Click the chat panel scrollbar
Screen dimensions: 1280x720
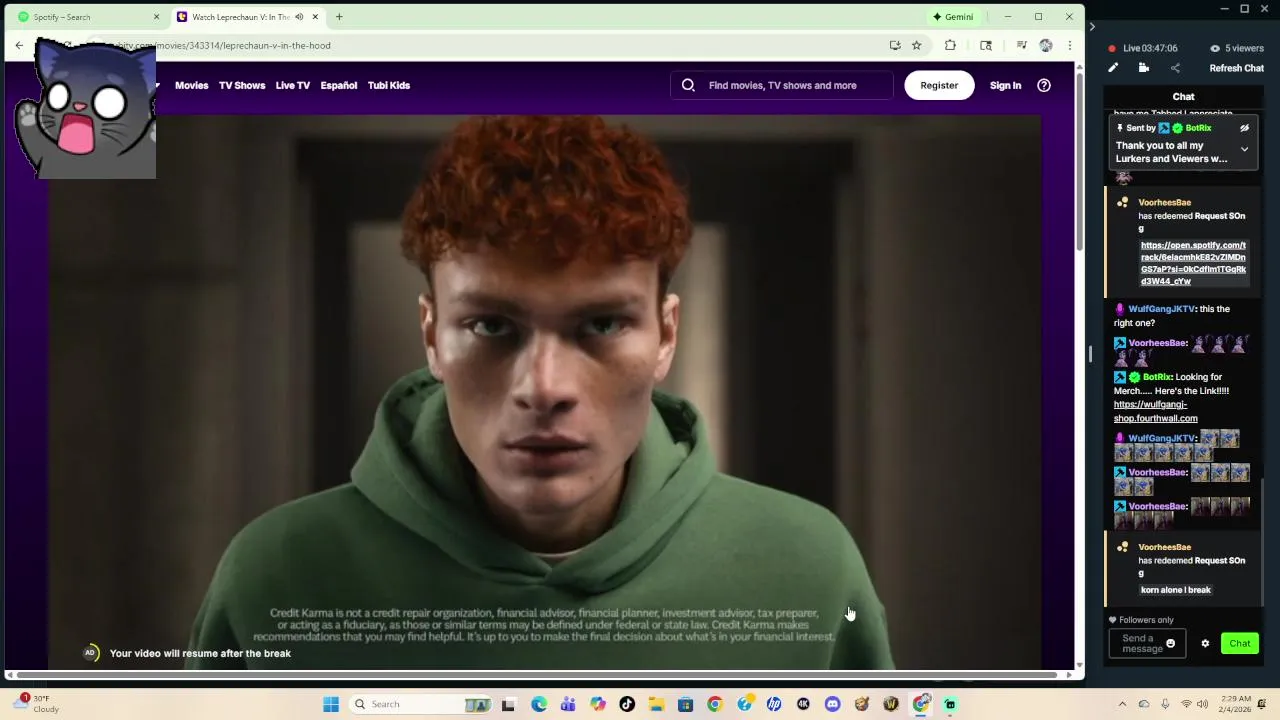(x=1262, y=542)
